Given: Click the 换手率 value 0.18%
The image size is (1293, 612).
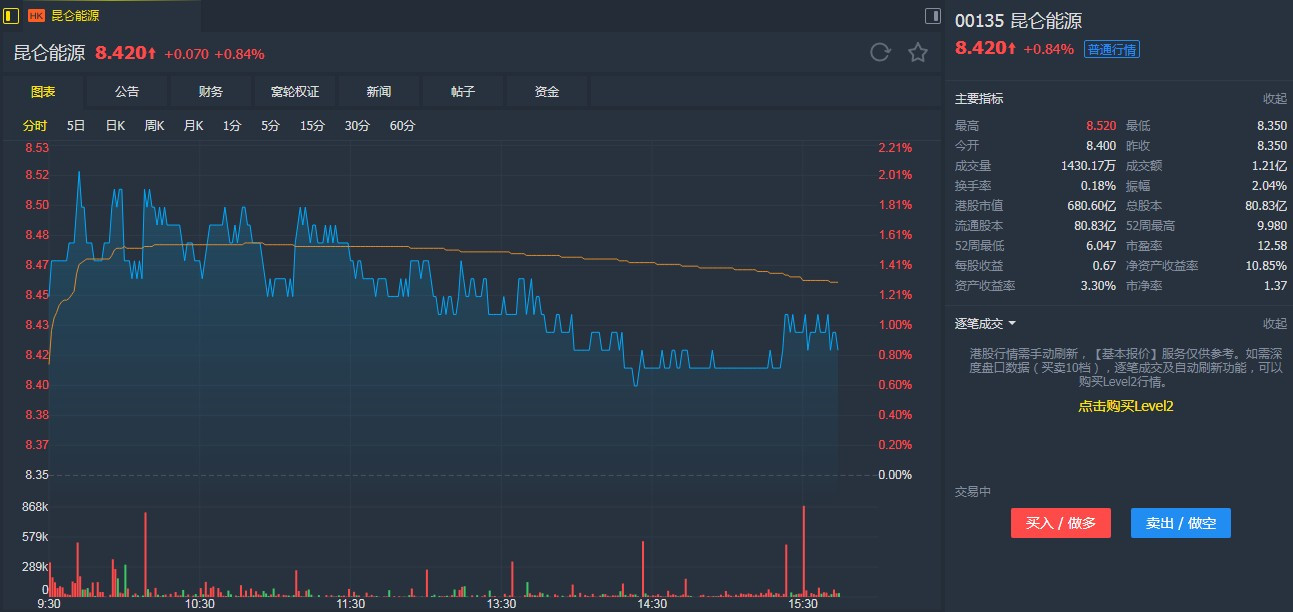Looking at the screenshot, I should [x=1099, y=185].
